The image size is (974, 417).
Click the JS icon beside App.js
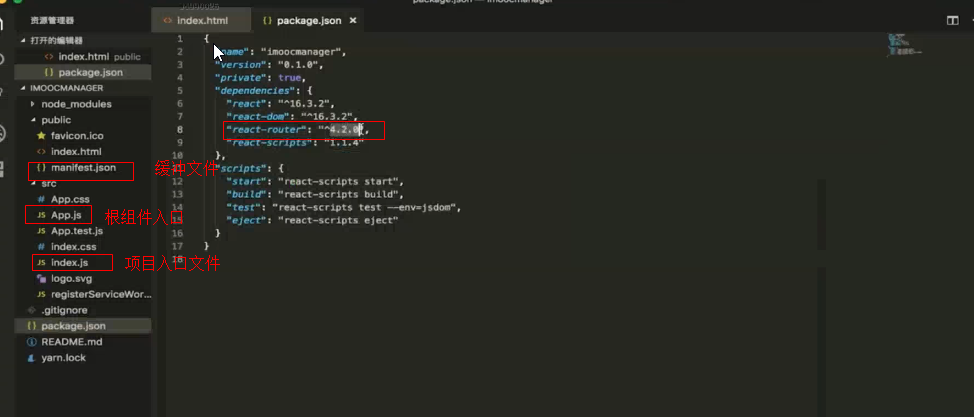[41, 215]
